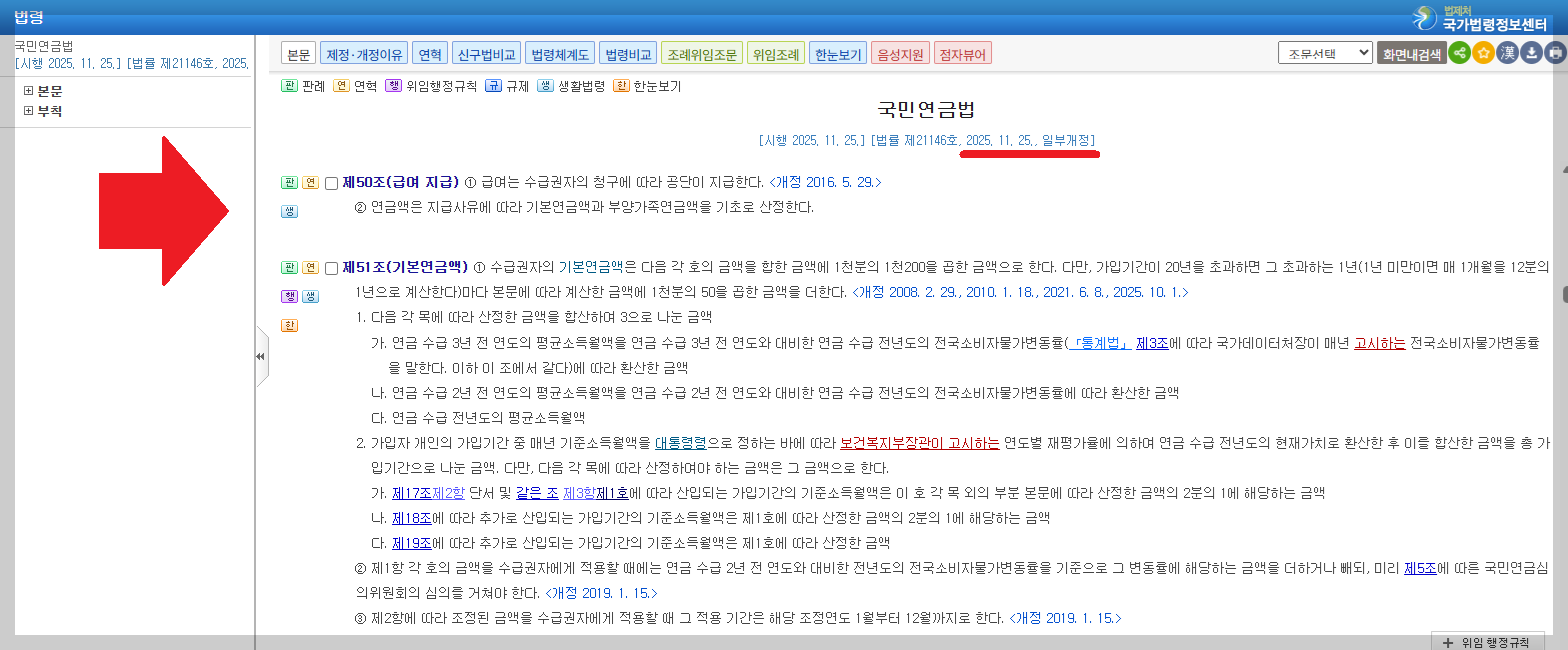Click the 국민연금법 title heading

coord(926,109)
